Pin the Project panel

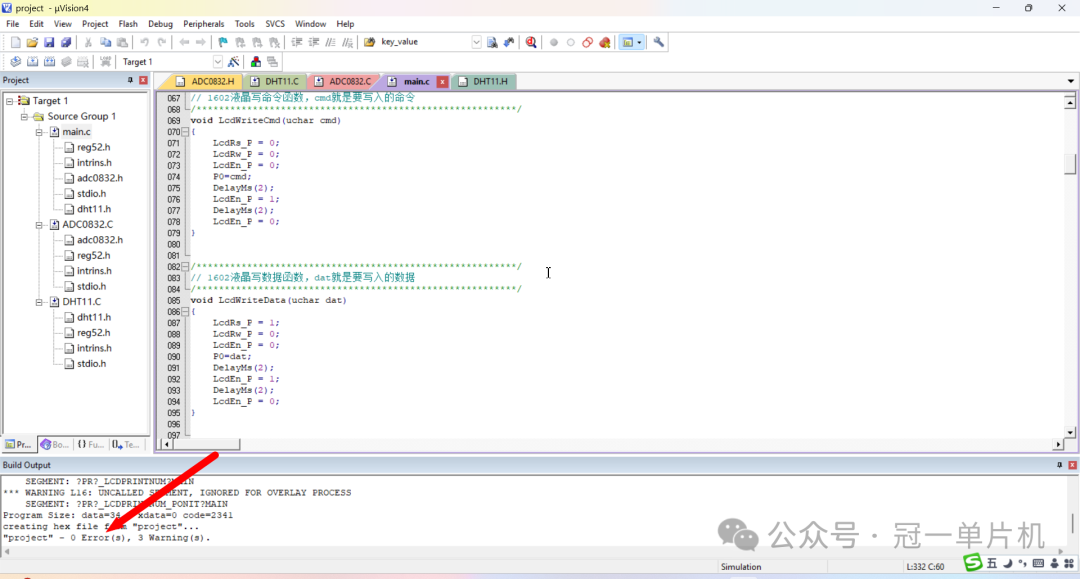130,81
